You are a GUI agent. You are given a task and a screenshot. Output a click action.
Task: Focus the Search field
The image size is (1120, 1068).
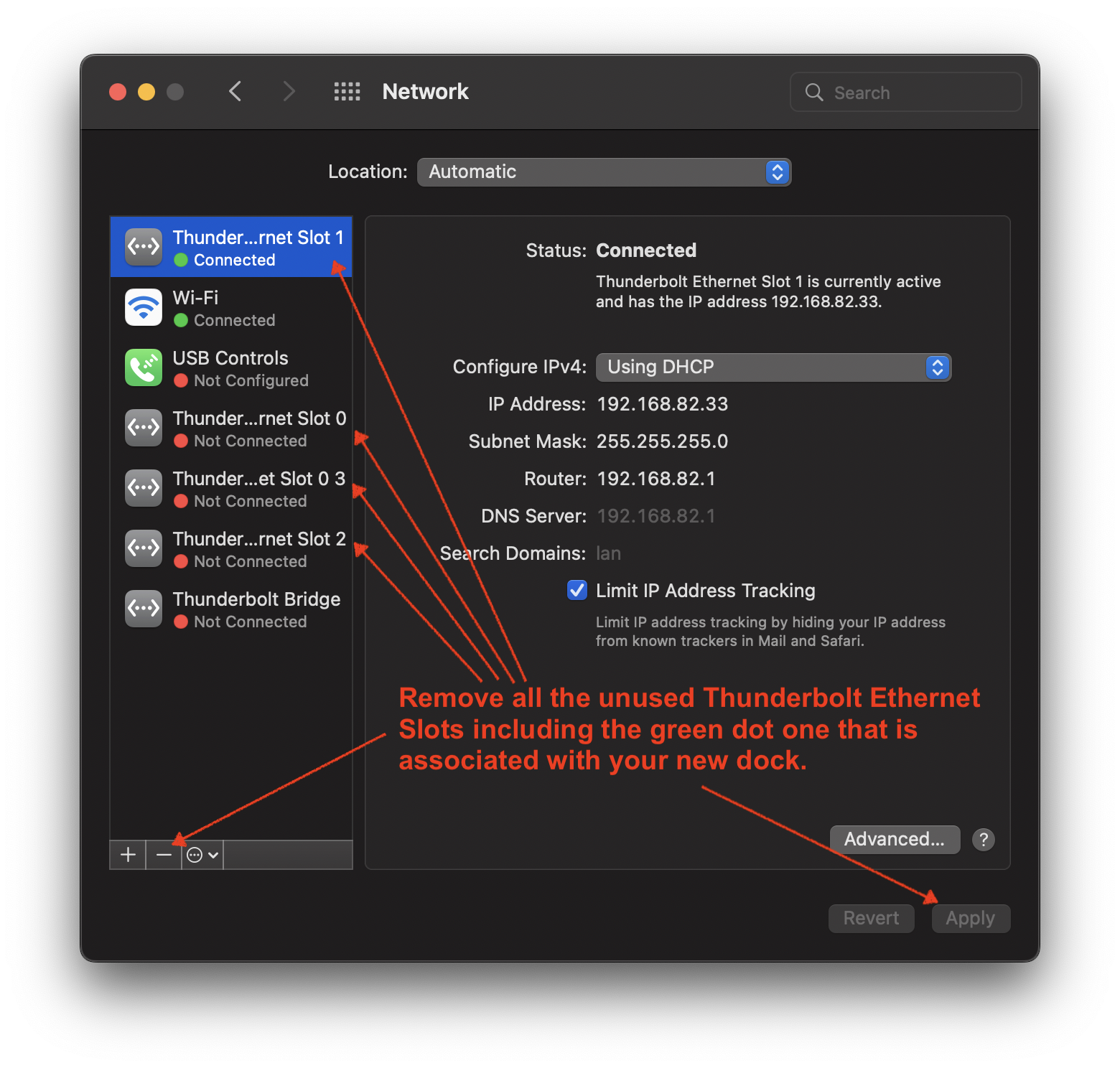[x=906, y=92]
